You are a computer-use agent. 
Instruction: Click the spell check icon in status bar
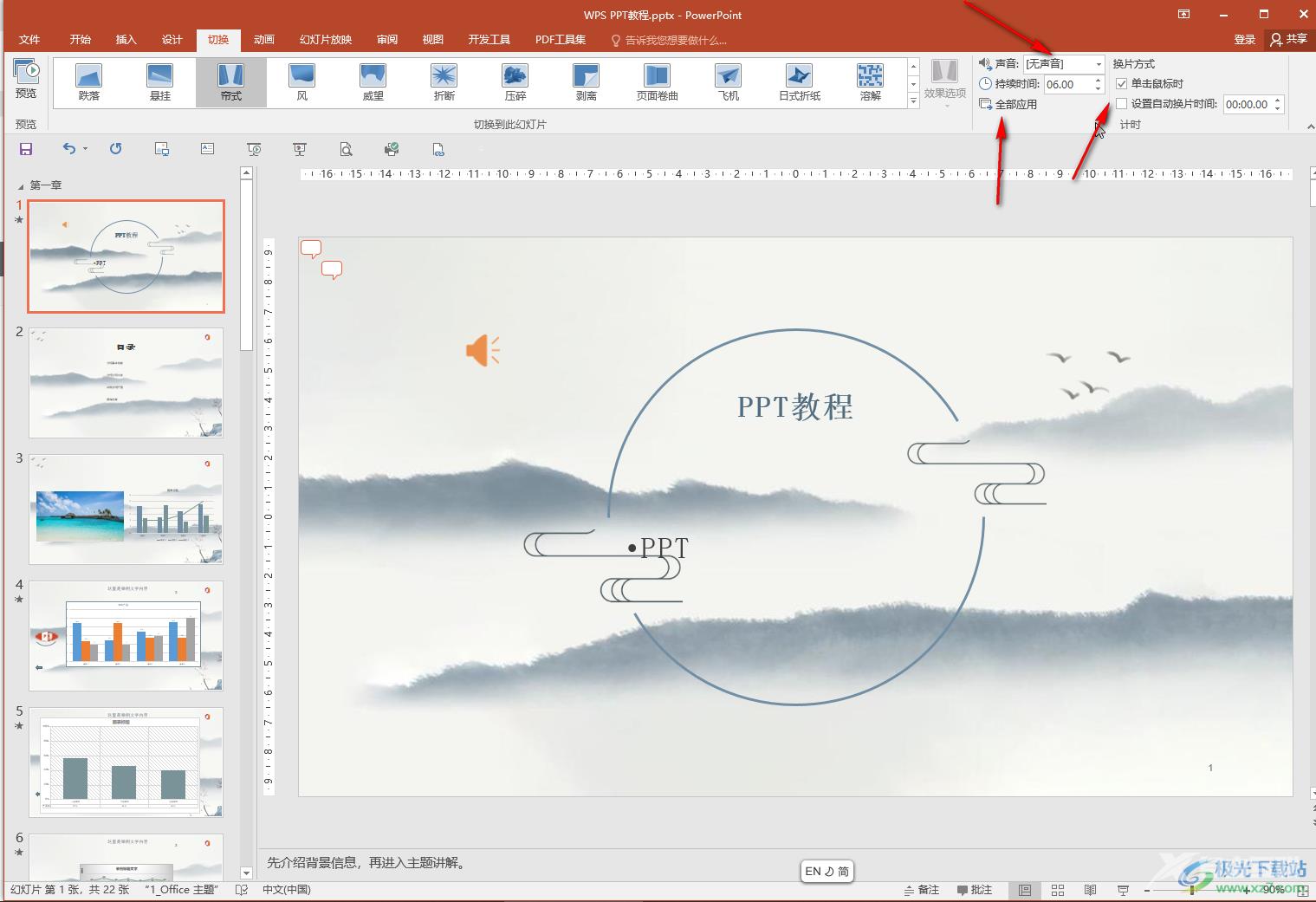click(x=242, y=890)
